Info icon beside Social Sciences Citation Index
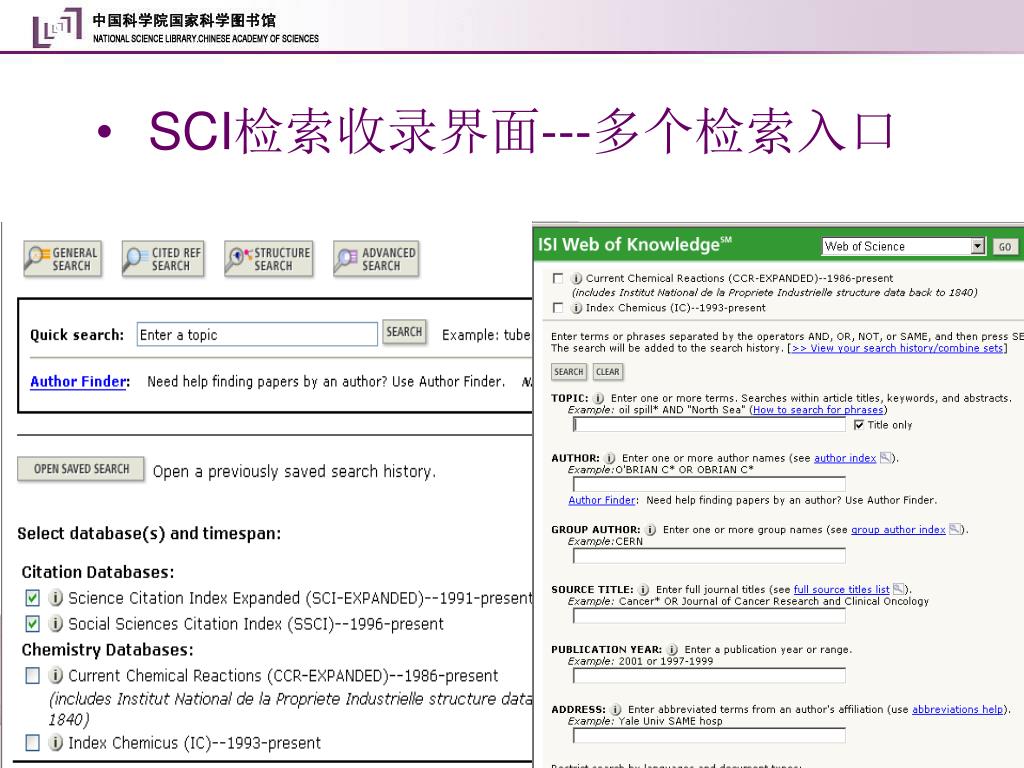The image size is (1024, 768). 56,624
